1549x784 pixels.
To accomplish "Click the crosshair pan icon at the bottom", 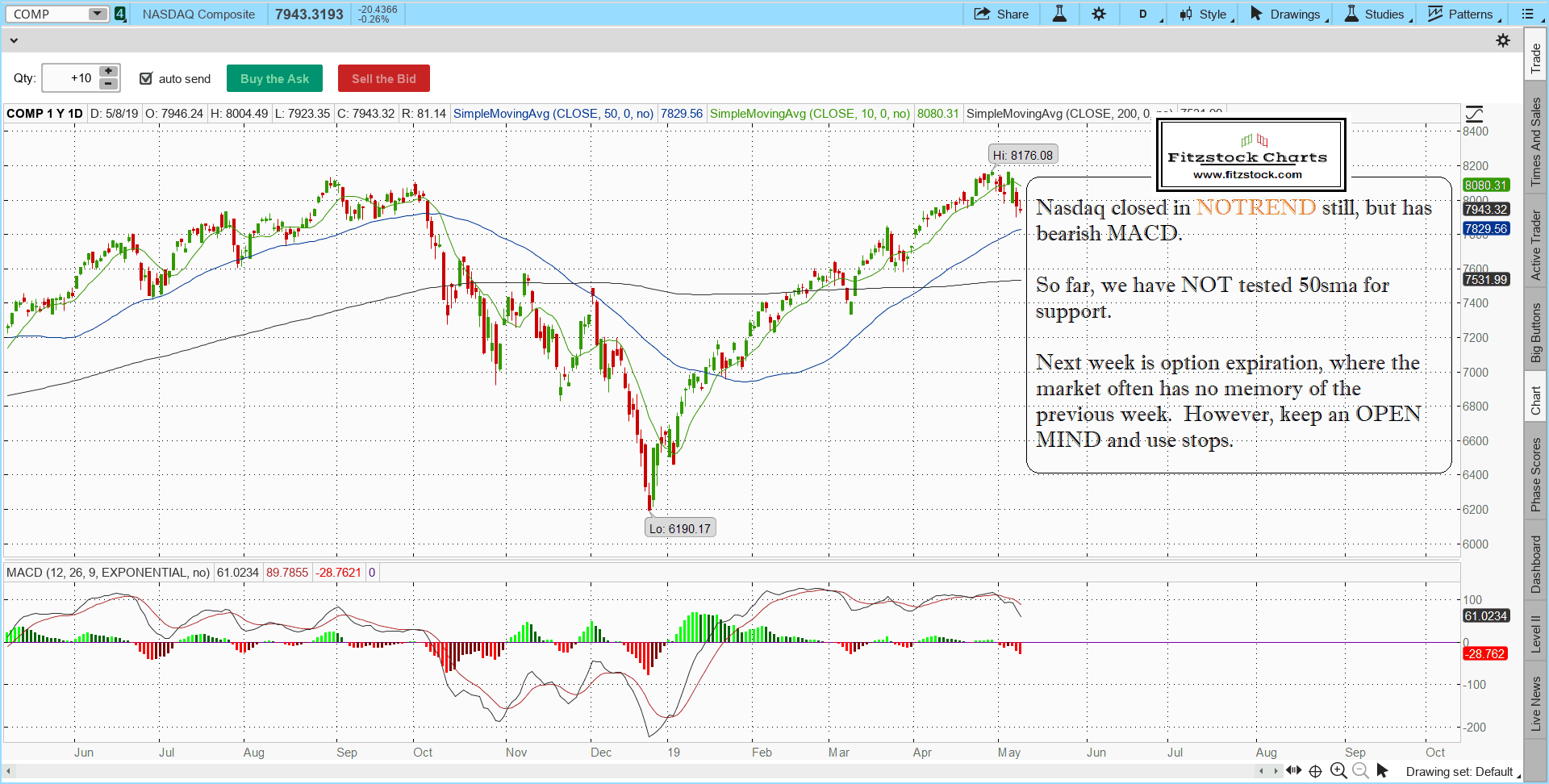I will [x=1315, y=770].
